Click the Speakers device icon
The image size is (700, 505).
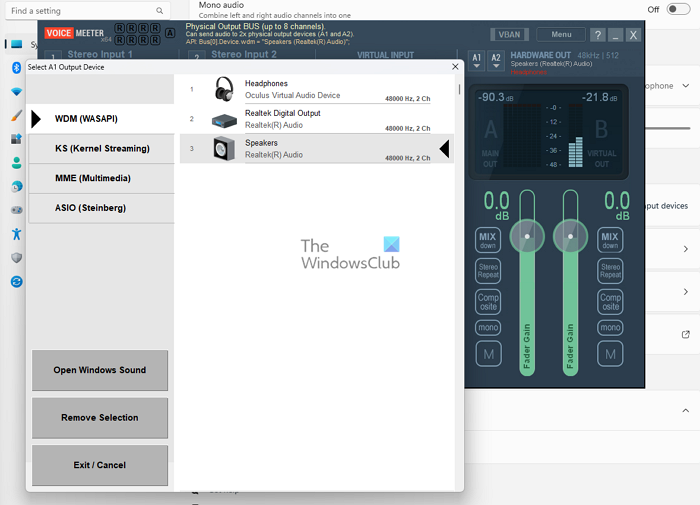click(x=224, y=149)
